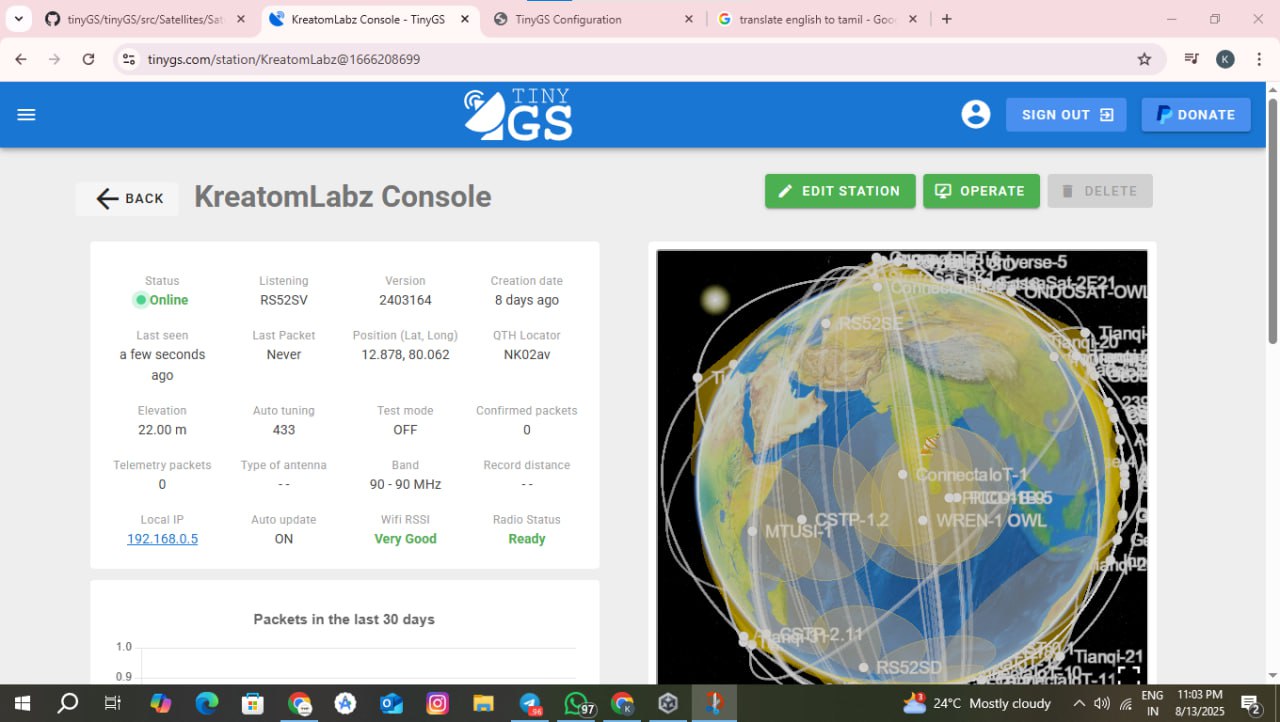Go forward in browser history

[x=55, y=59]
